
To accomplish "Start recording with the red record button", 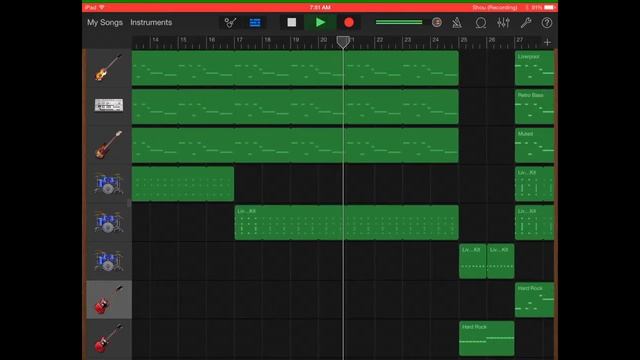I will [349, 22].
